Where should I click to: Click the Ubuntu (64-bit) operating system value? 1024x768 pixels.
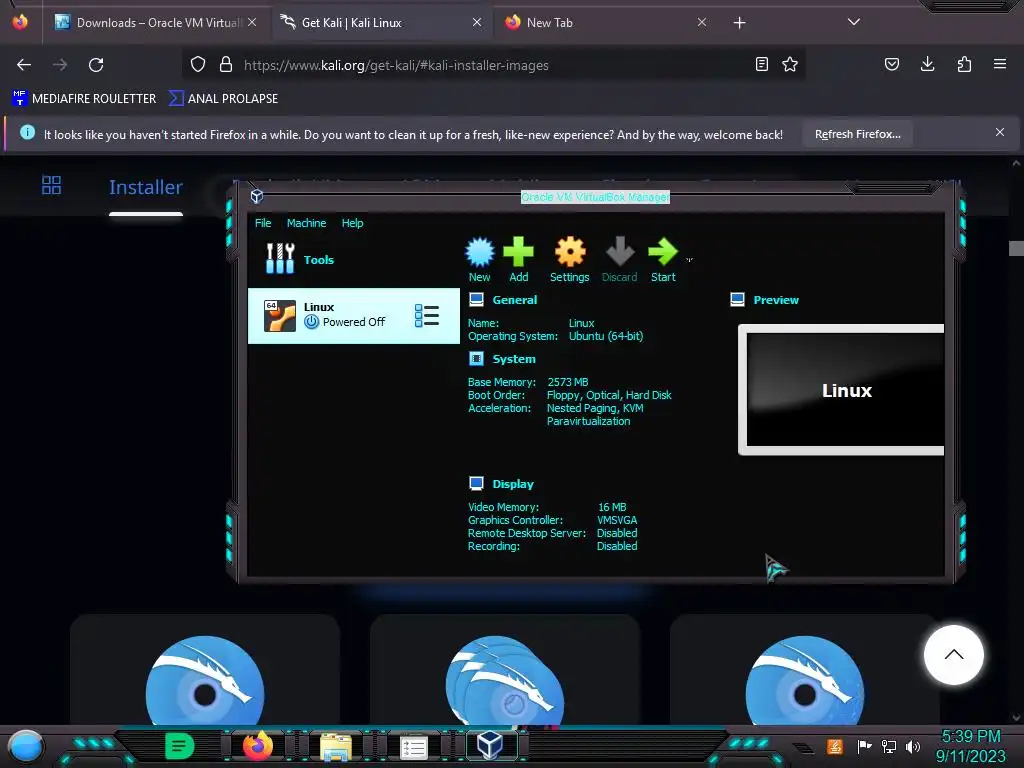[605, 336]
